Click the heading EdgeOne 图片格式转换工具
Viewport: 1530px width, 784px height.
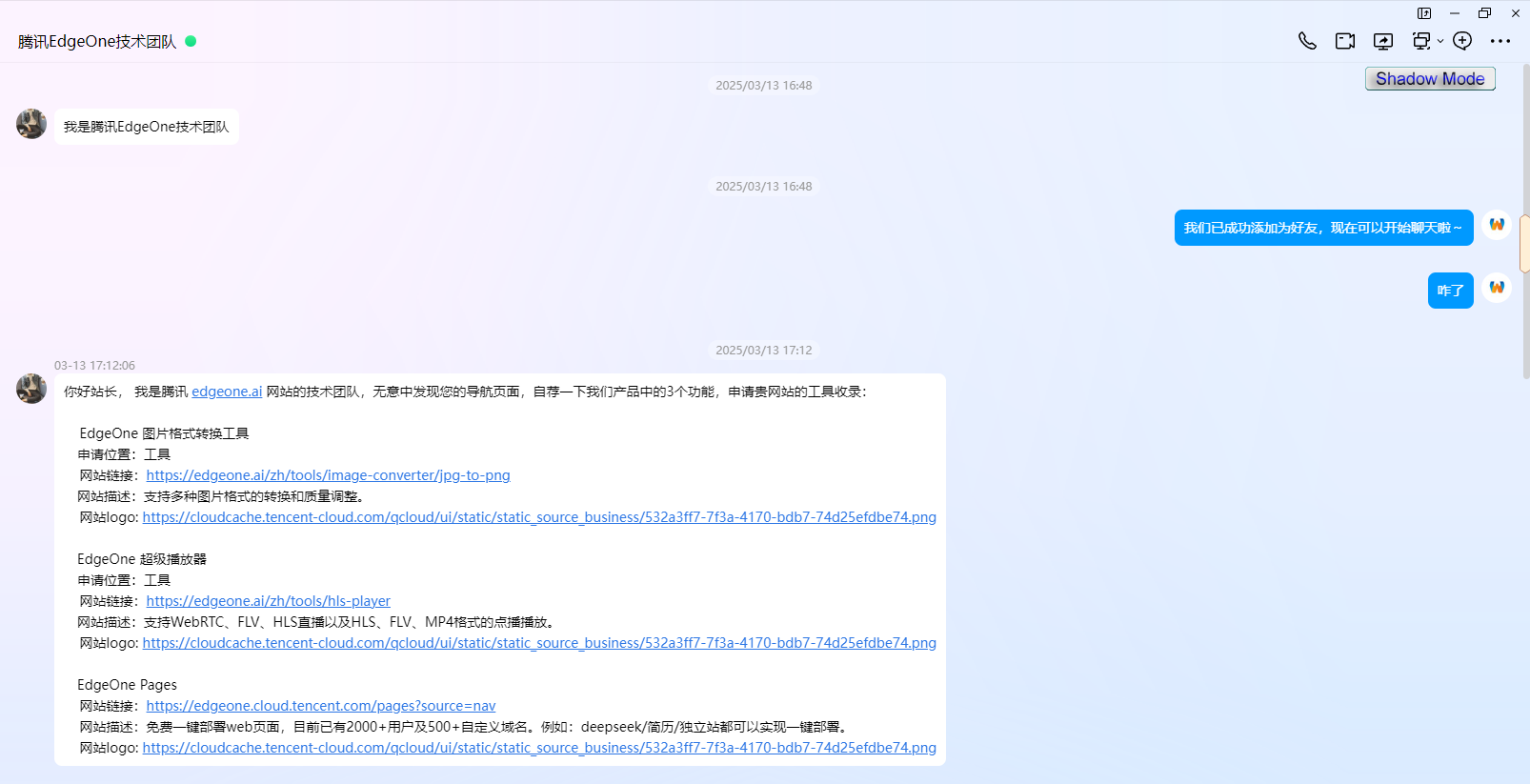tap(164, 433)
